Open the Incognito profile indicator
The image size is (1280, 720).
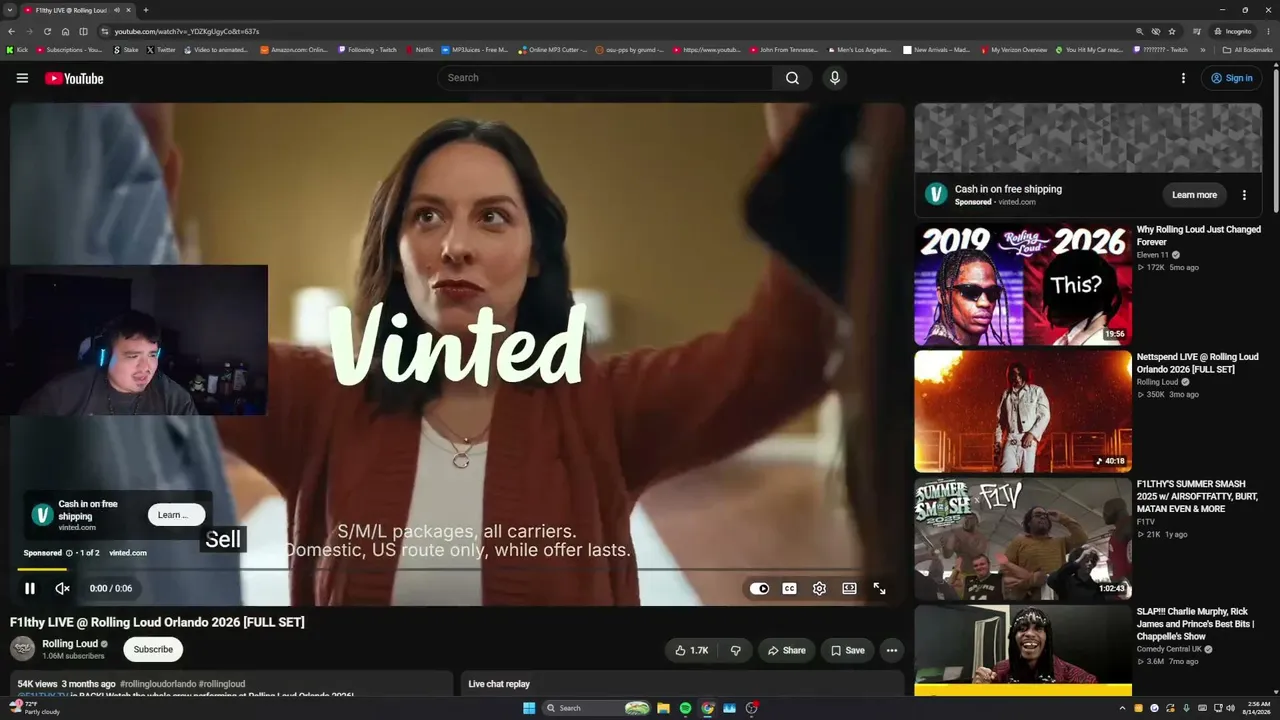[x=1232, y=31]
